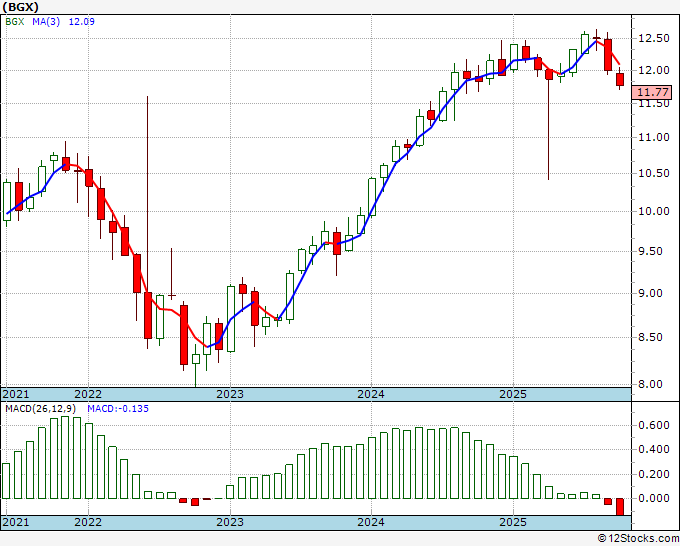Select 2025 on the price chart time axis
Image resolution: width=680 pixels, height=546 pixels.
pyautogui.click(x=512, y=394)
